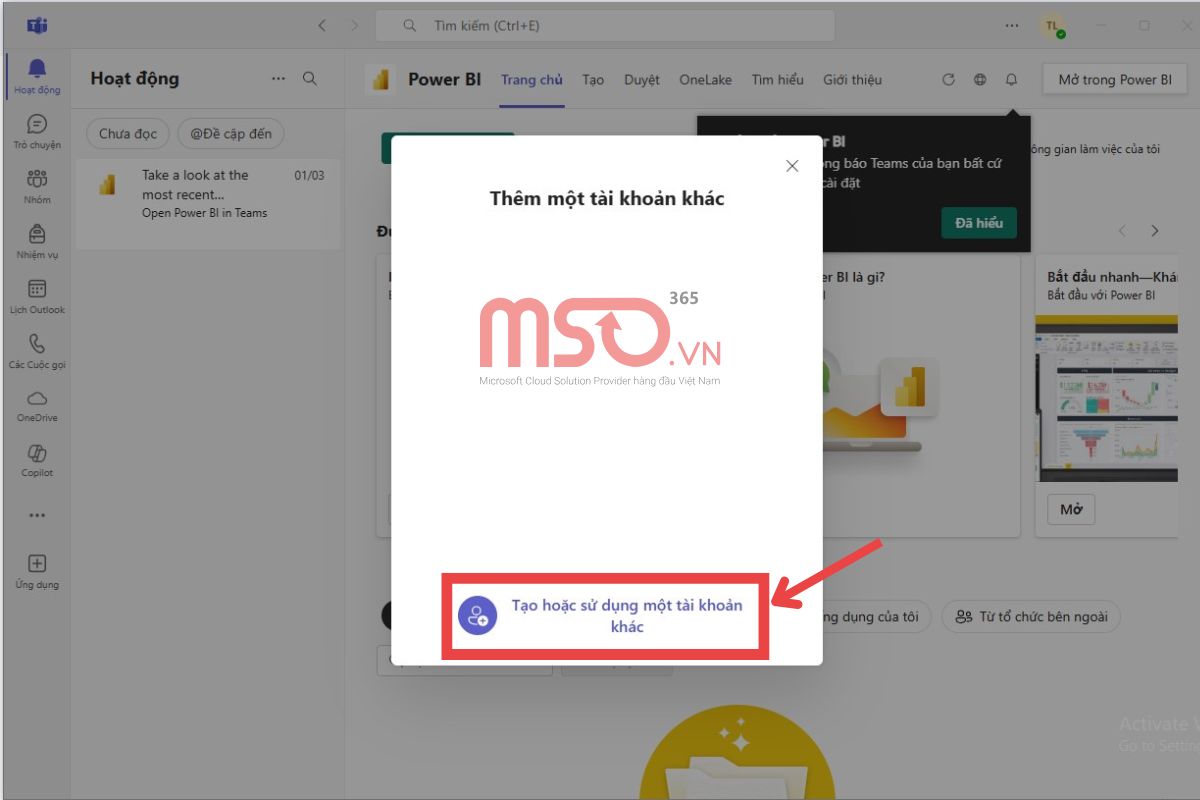Open the Nhóm teams section

37,186
